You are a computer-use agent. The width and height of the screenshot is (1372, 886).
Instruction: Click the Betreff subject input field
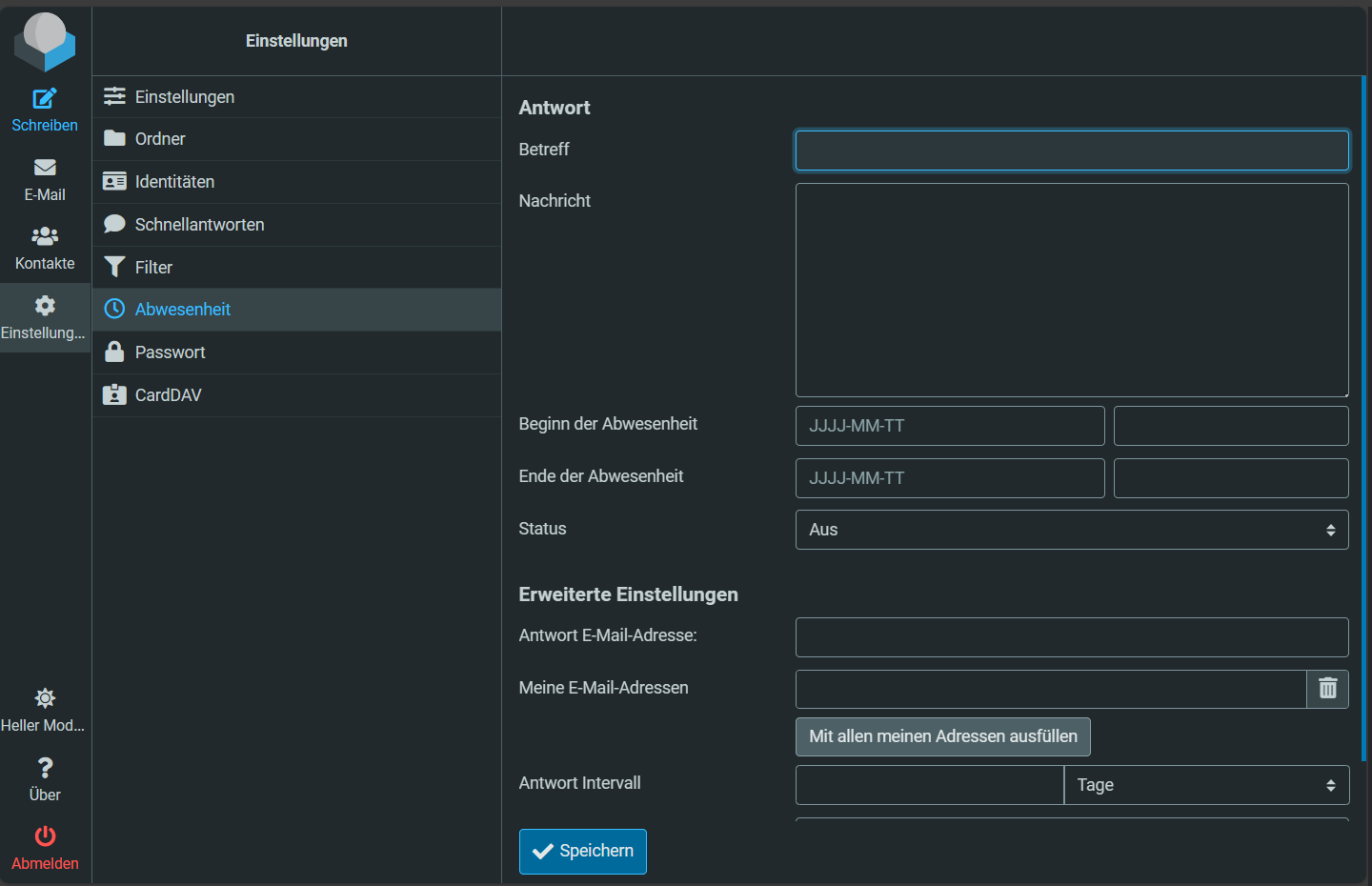(1071, 151)
